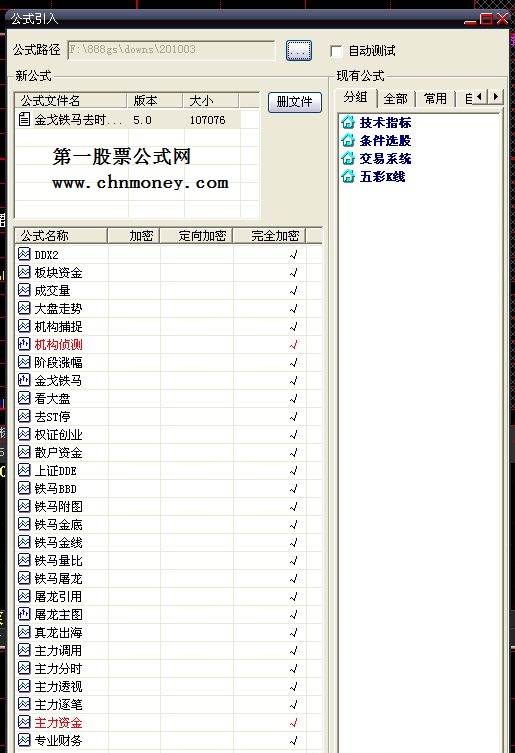Click the icon next to 阶段涨幅
Viewport: 515px width, 753px height.
coord(24,362)
